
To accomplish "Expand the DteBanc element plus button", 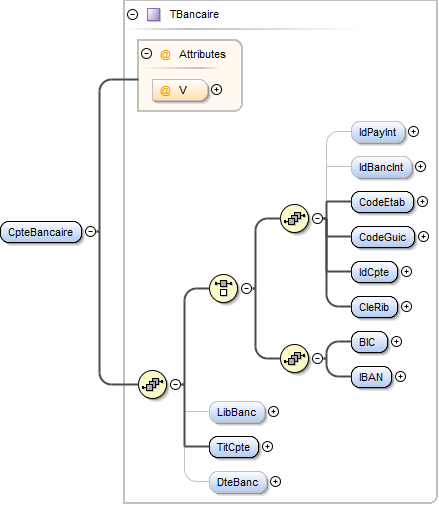I will [x=275, y=482].
